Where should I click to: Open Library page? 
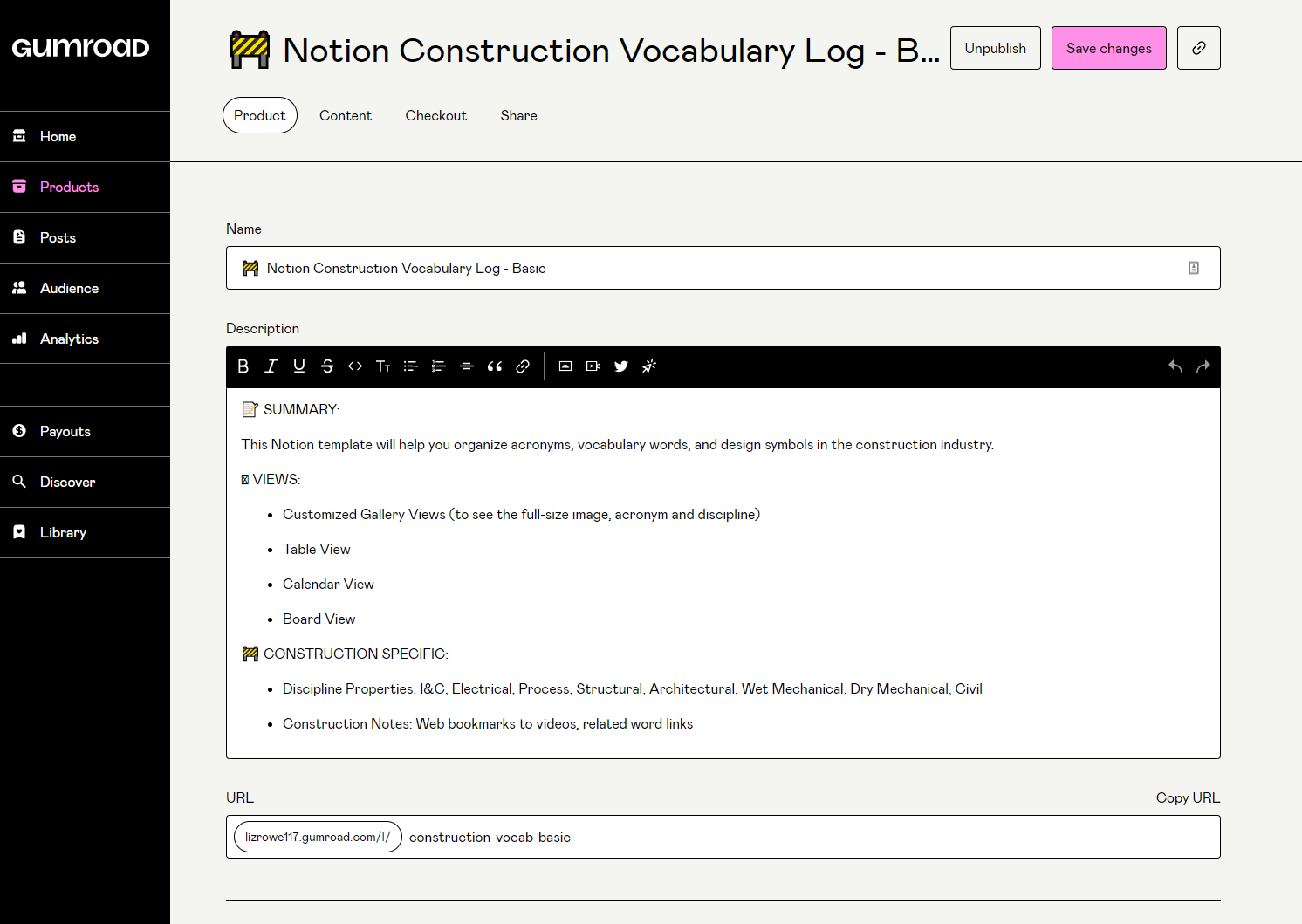click(x=85, y=533)
